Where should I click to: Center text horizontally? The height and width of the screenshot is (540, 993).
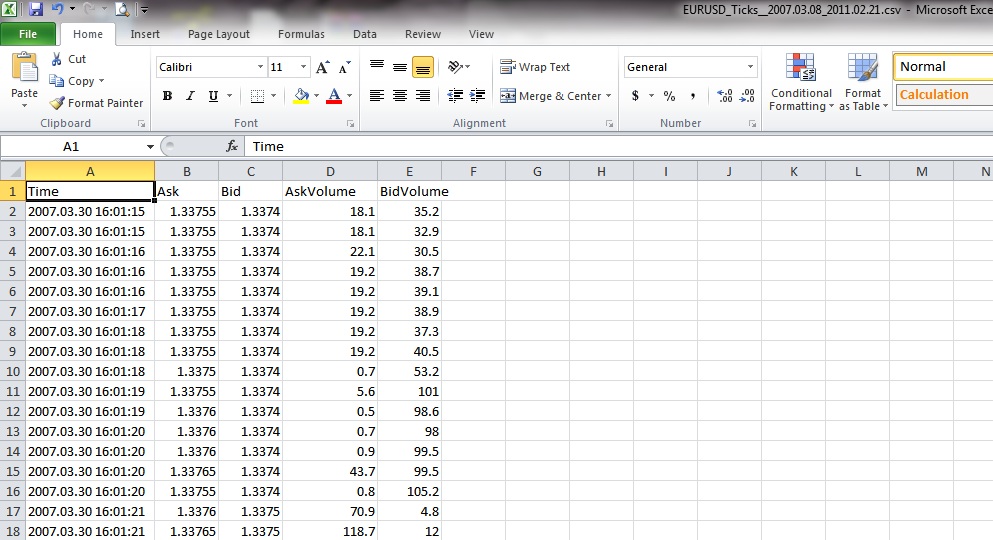(x=400, y=96)
